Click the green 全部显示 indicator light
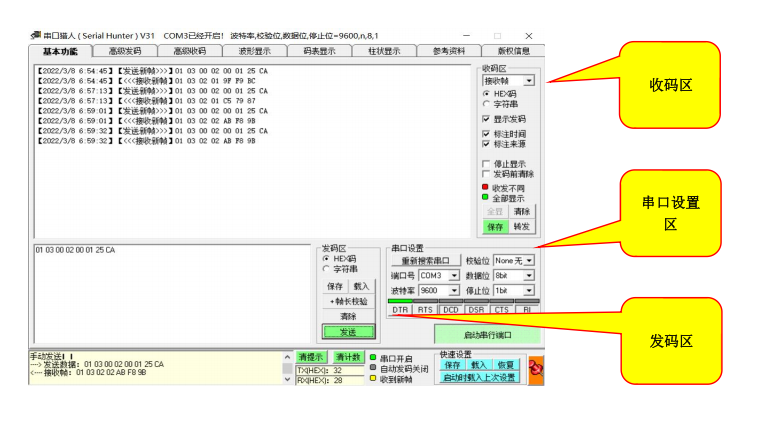Viewport: 769px width, 430px height. pos(485,197)
